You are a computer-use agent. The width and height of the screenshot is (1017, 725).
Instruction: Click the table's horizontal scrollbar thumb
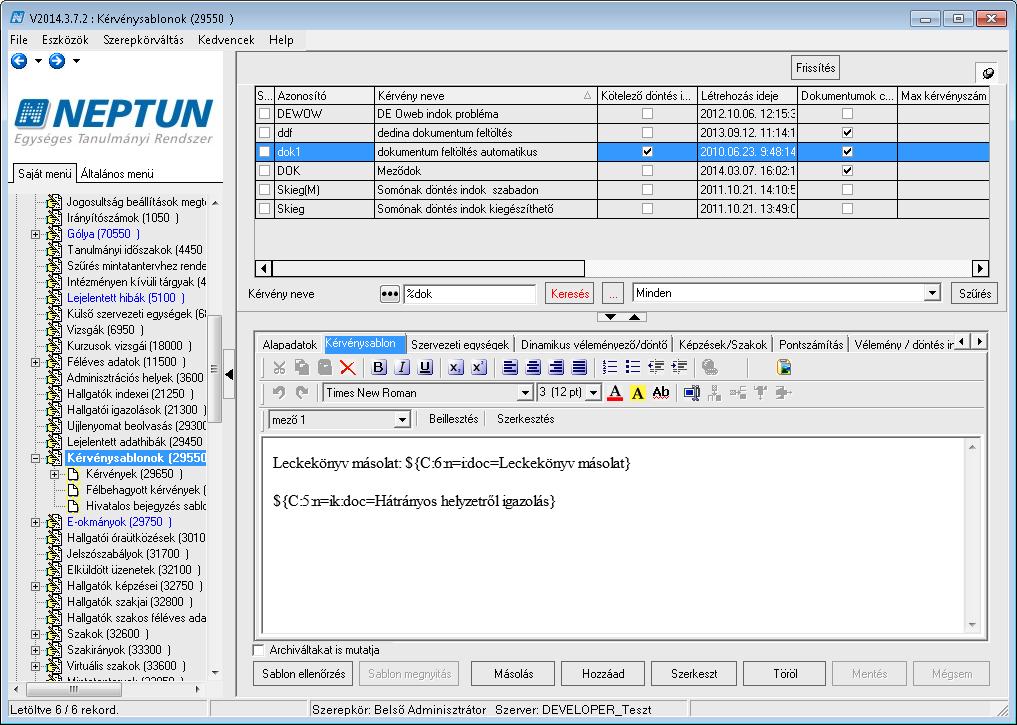[429, 268]
